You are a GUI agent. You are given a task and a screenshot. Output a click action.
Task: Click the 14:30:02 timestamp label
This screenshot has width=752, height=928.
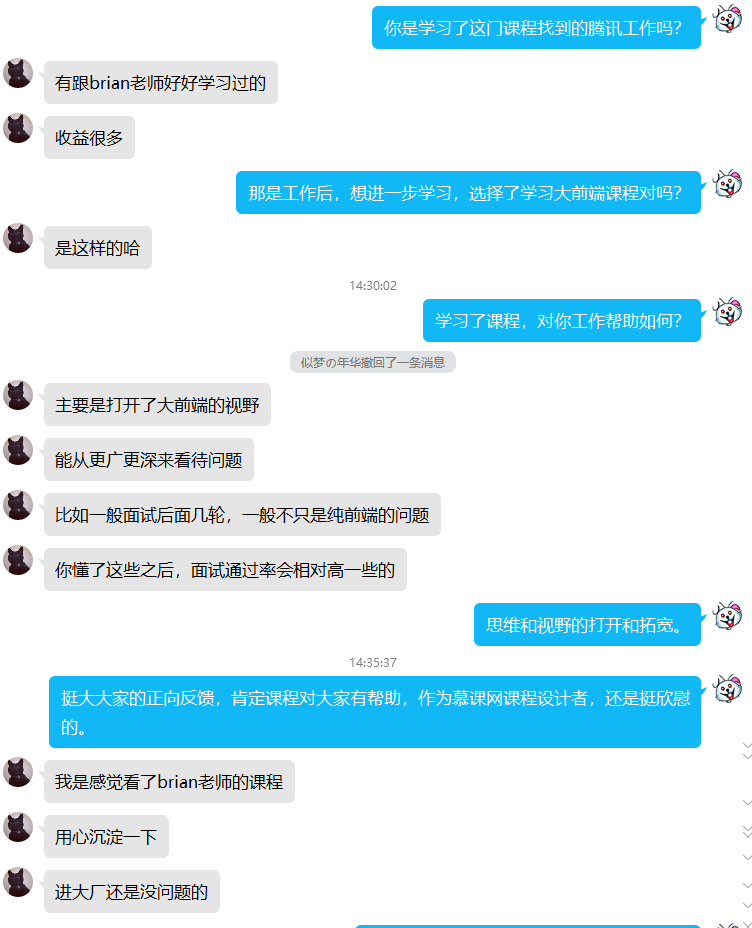pyautogui.click(x=373, y=286)
